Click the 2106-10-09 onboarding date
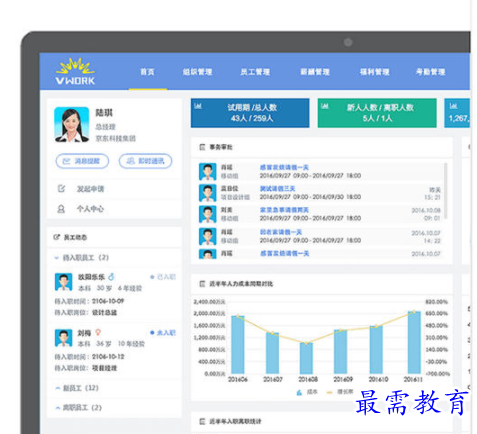Viewport: 477px width, 434px height. pos(108,301)
